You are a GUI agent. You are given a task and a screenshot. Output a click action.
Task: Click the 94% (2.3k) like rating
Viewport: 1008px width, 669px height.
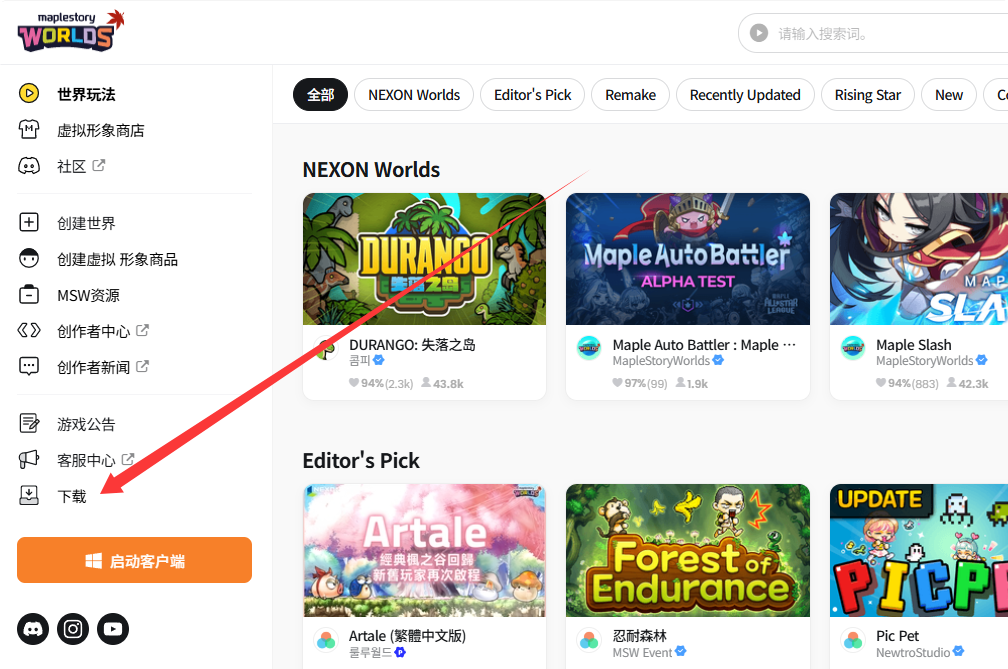(381, 384)
